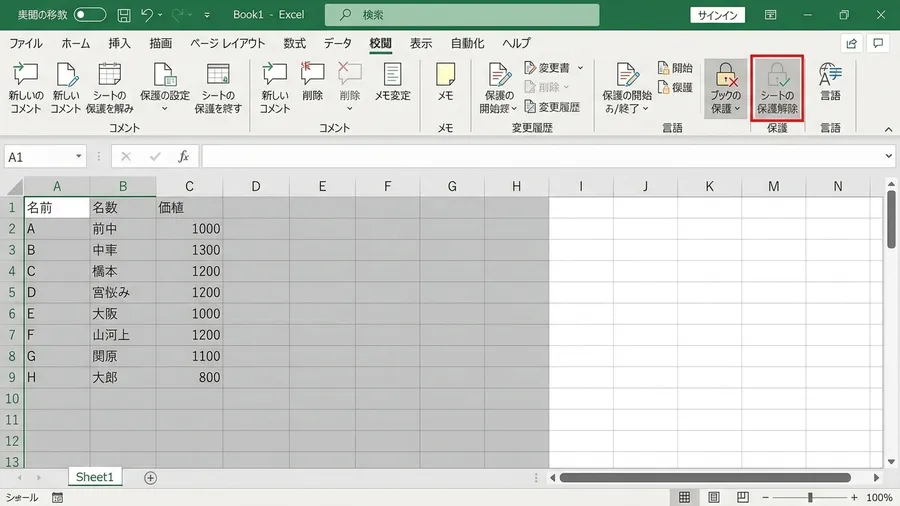Select the Sheet1 sheet tab
The width and height of the screenshot is (900, 506).
point(95,477)
